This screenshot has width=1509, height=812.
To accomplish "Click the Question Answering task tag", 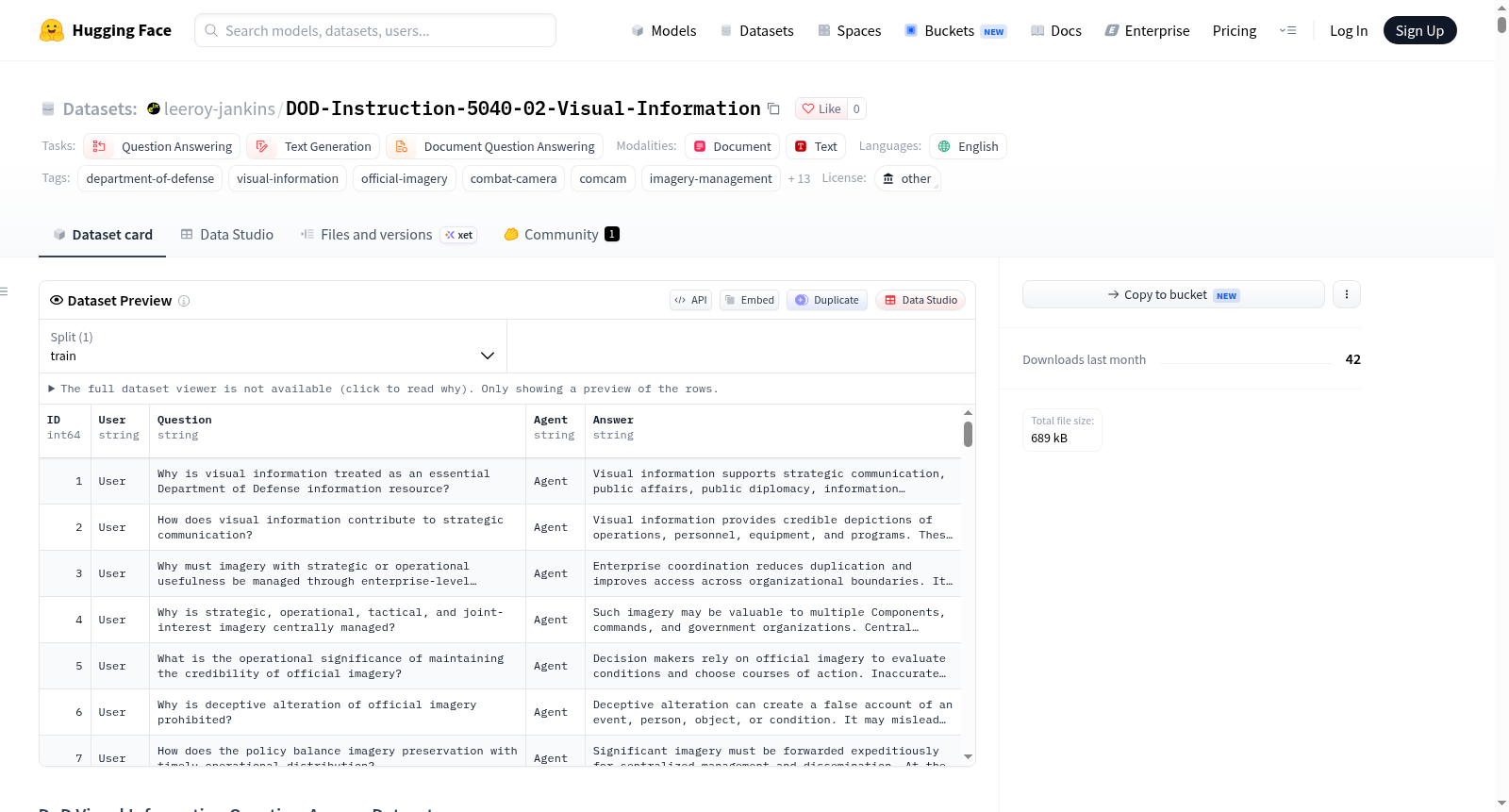I will [162, 146].
